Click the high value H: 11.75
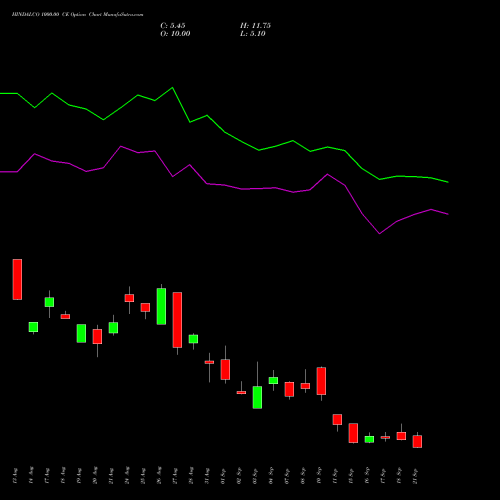The image size is (500, 500). [255, 26]
